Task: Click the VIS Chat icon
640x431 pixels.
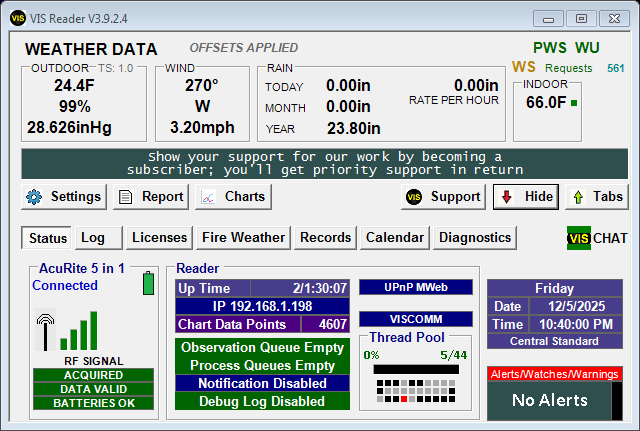Action: [x=579, y=238]
